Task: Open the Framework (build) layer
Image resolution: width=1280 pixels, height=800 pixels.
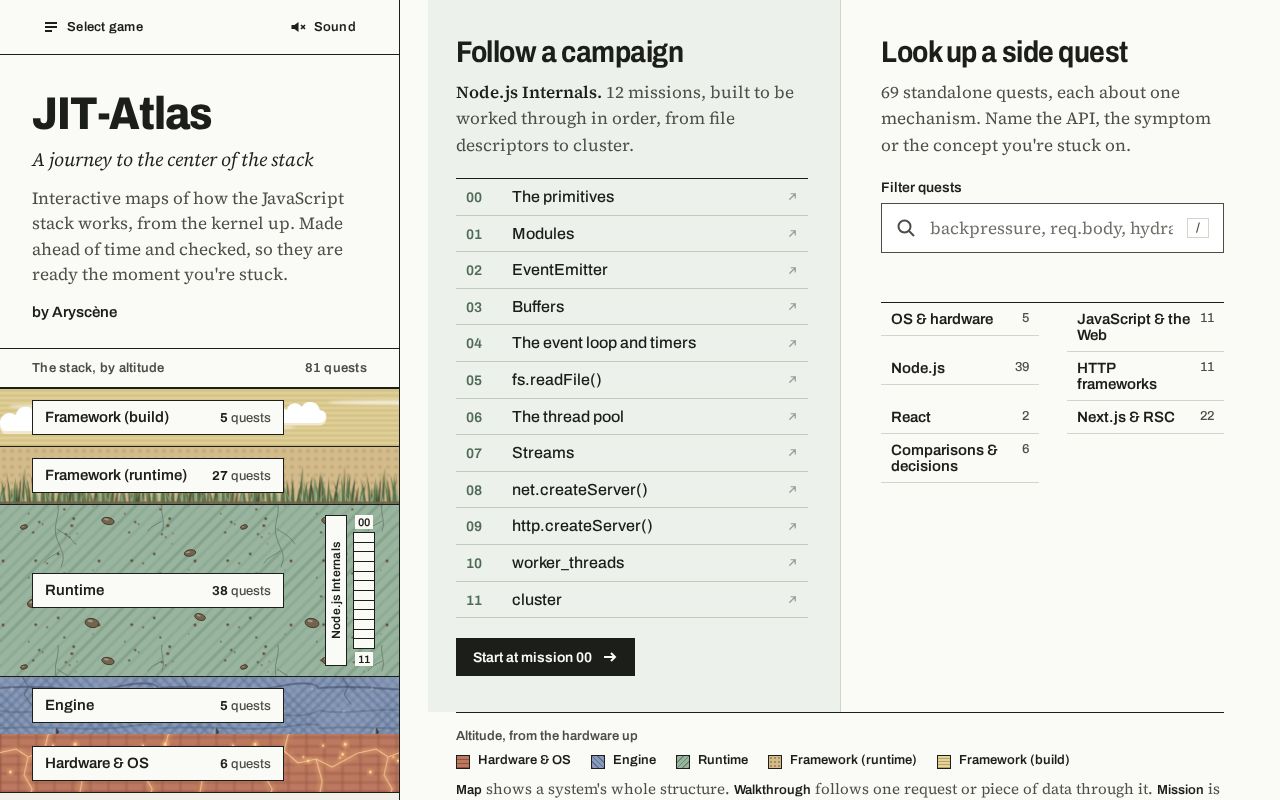Action: click(x=158, y=417)
